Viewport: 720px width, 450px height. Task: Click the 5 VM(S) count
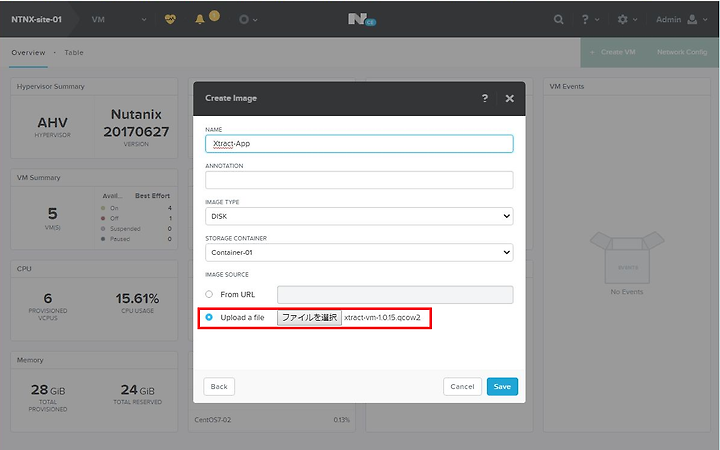(x=52, y=214)
